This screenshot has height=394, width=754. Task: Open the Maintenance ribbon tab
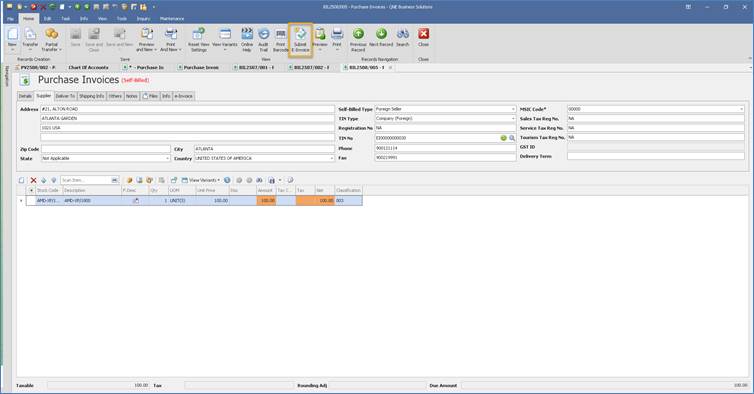(172, 19)
